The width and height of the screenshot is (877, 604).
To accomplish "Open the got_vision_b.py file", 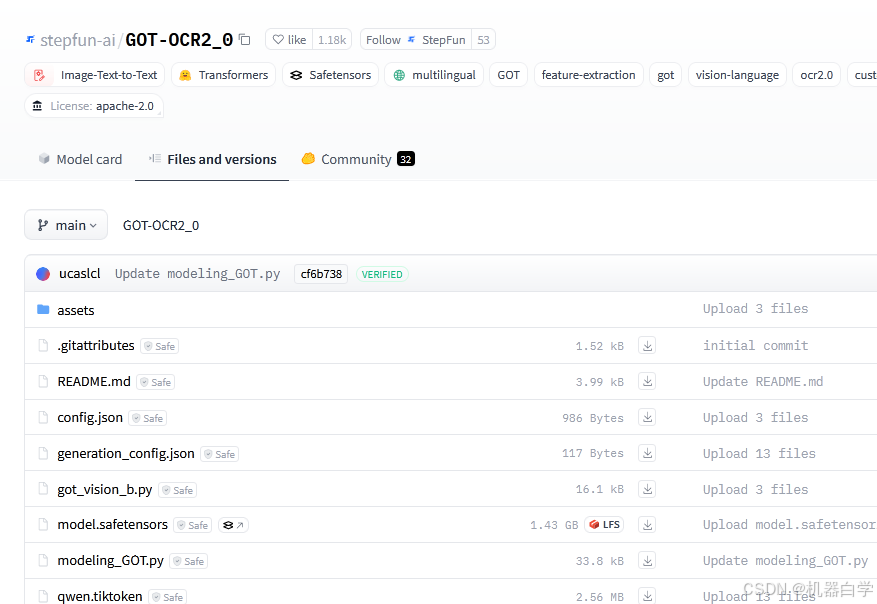I will point(105,489).
